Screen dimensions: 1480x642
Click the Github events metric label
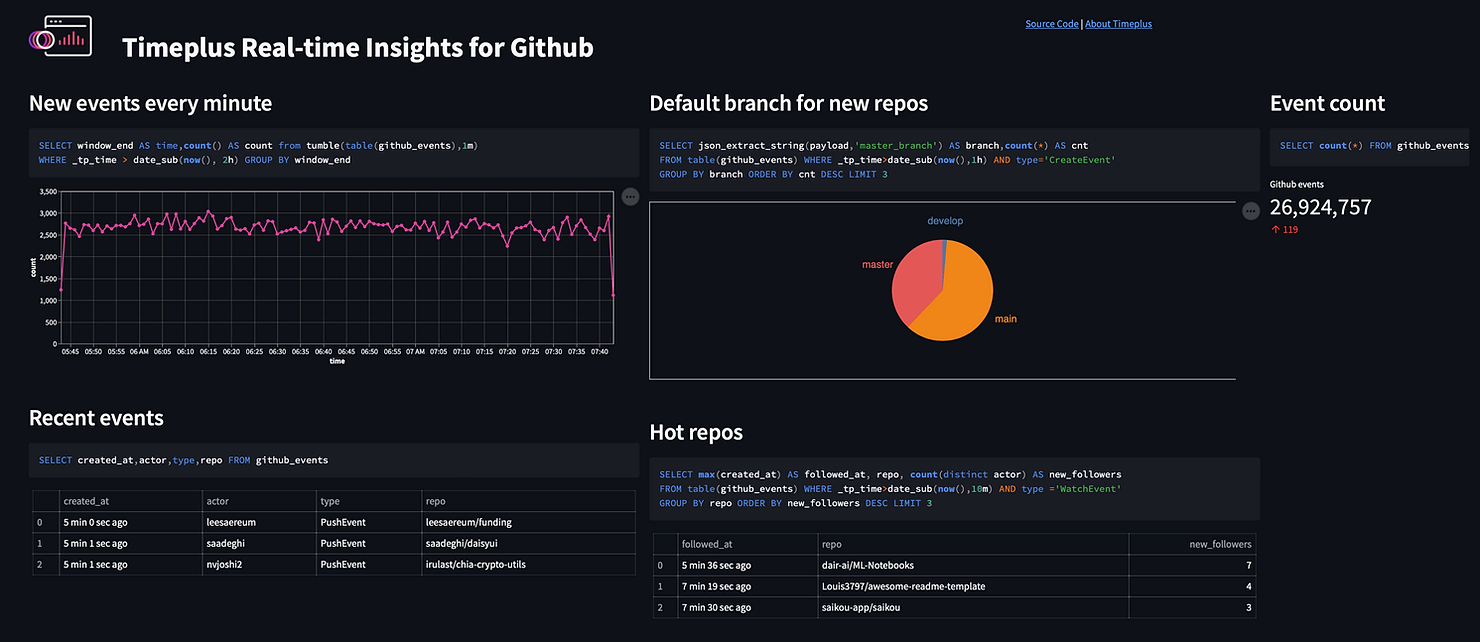[x=1296, y=184]
